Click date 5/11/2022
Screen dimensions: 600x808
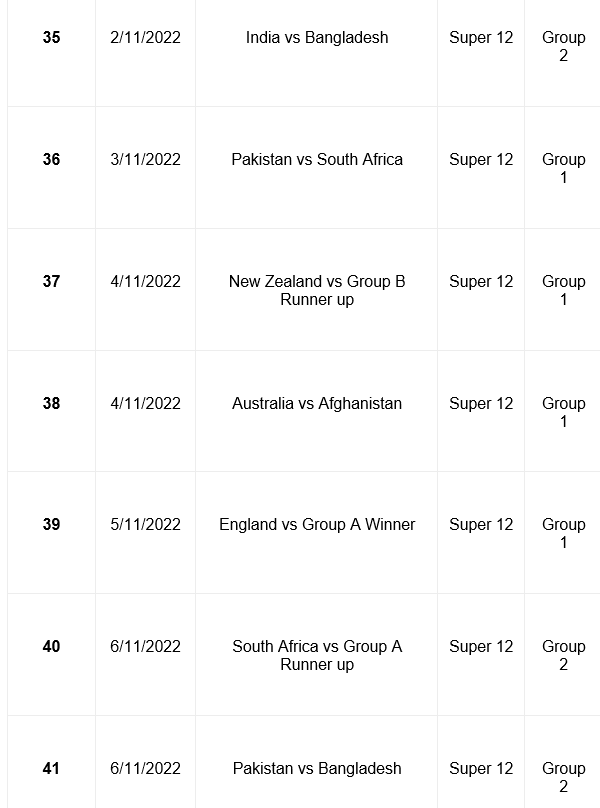point(145,525)
